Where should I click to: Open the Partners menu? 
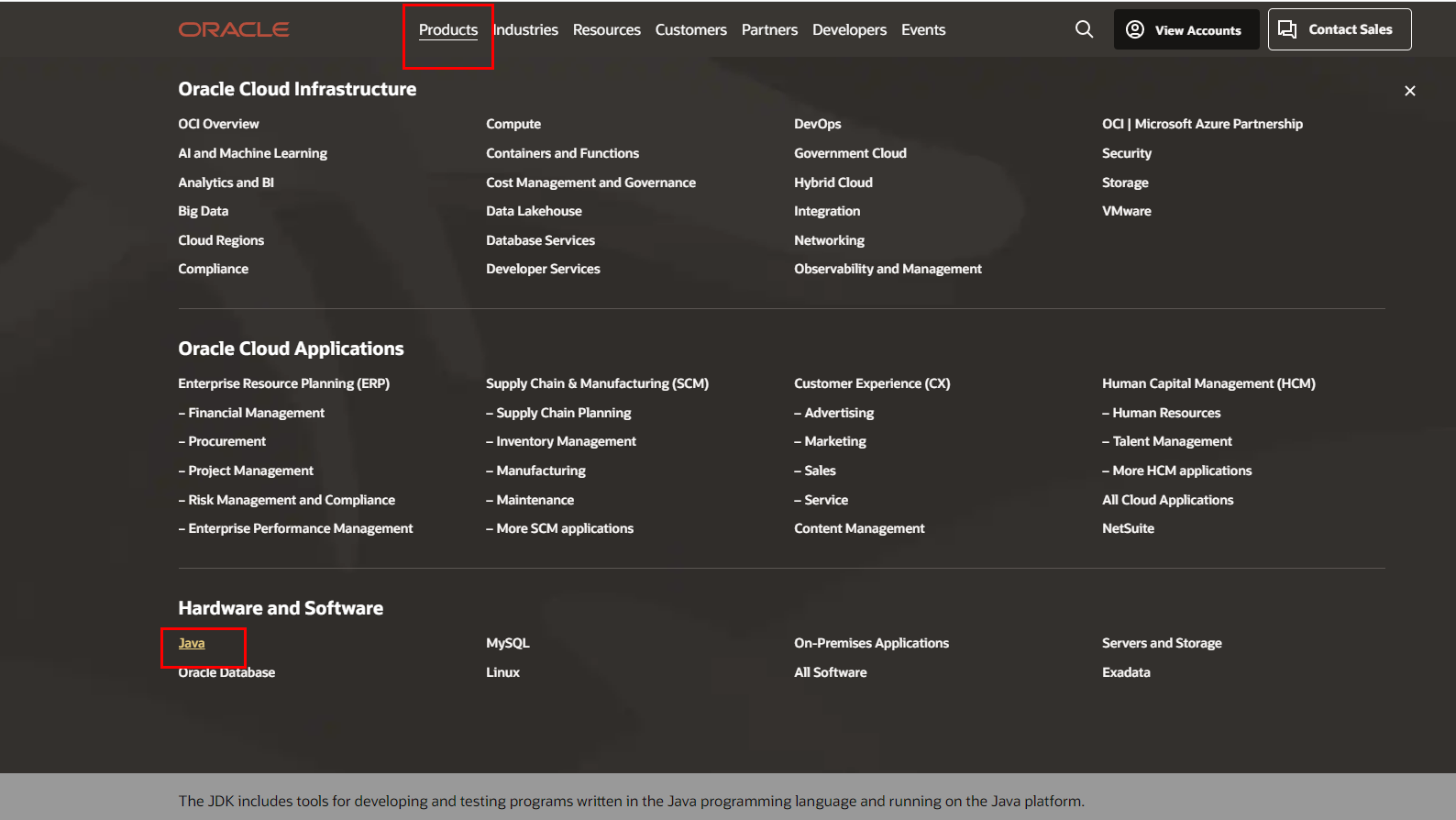point(770,30)
